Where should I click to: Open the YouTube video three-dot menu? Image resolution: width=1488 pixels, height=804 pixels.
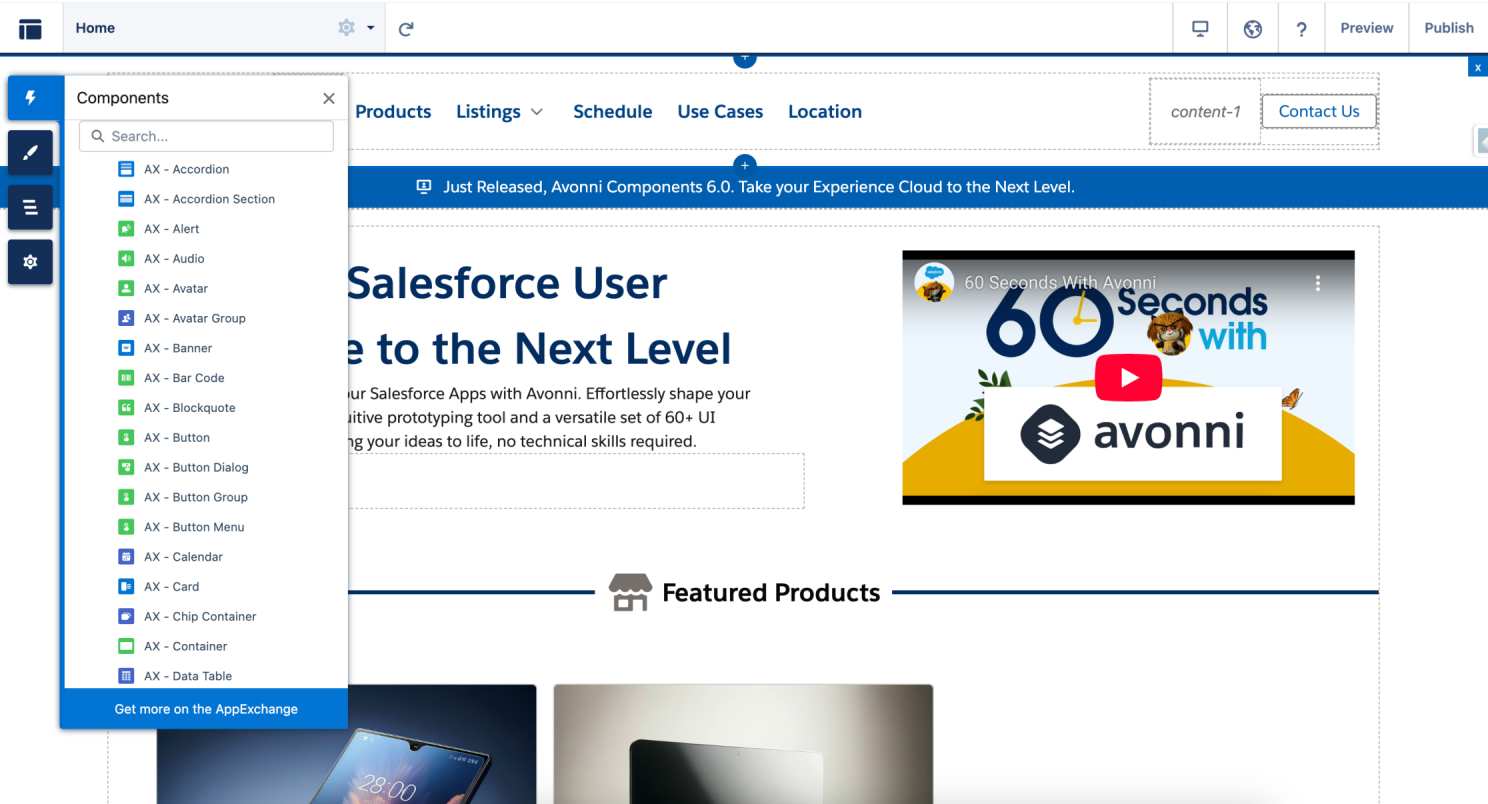click(x=1317, y=283)
